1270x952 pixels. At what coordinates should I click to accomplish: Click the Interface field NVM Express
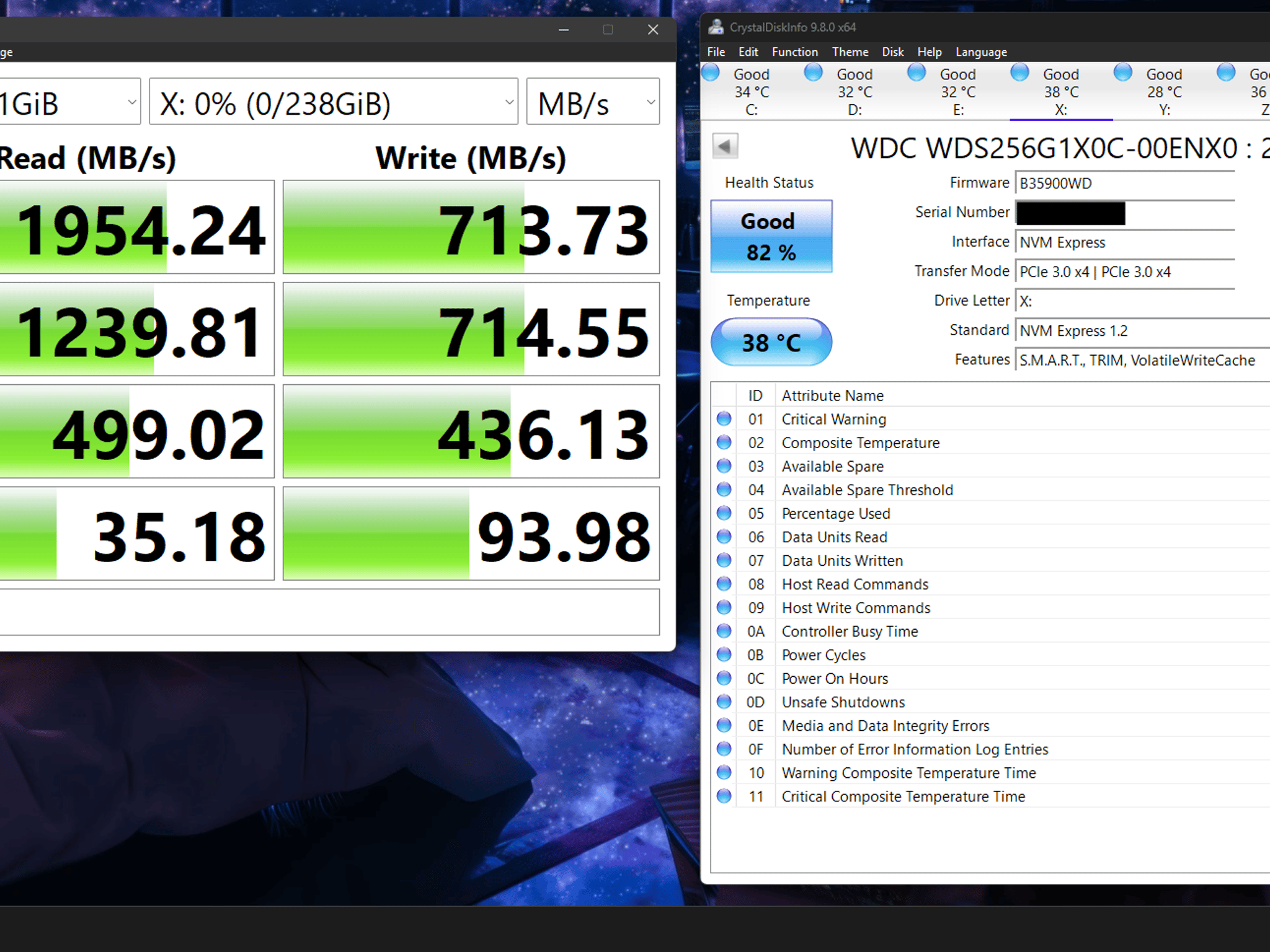[1125, 242]
